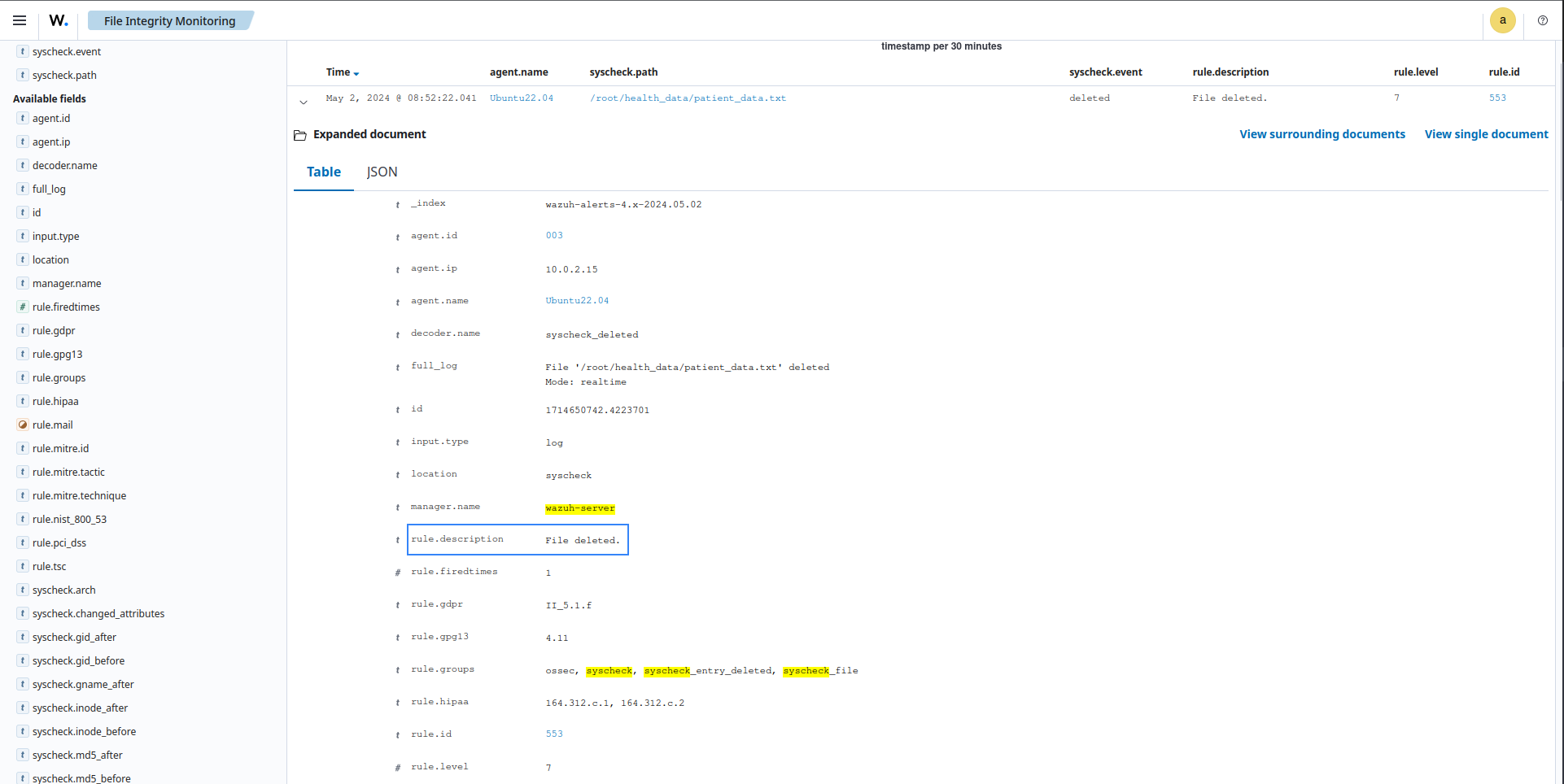1564x784 pixels.
Task: Collapse the expanded document row chevron
Action: 304,102
